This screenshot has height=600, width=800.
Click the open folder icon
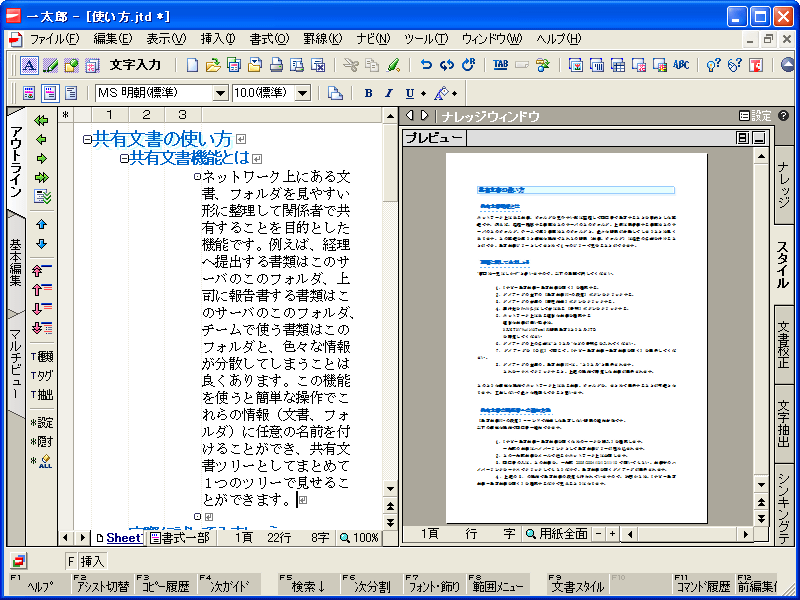point(213,65)
